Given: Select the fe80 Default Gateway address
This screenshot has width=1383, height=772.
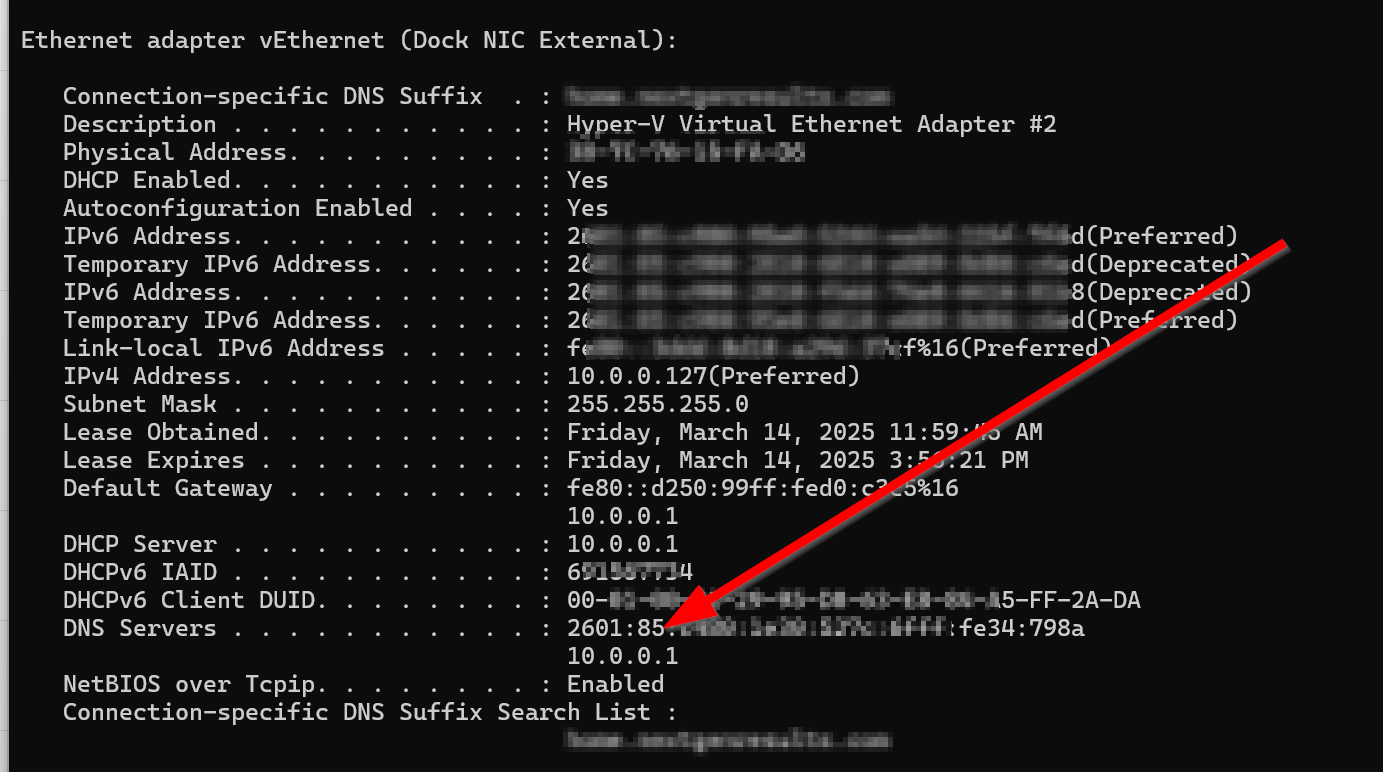Looking at the screenshot, I should 762,489.
